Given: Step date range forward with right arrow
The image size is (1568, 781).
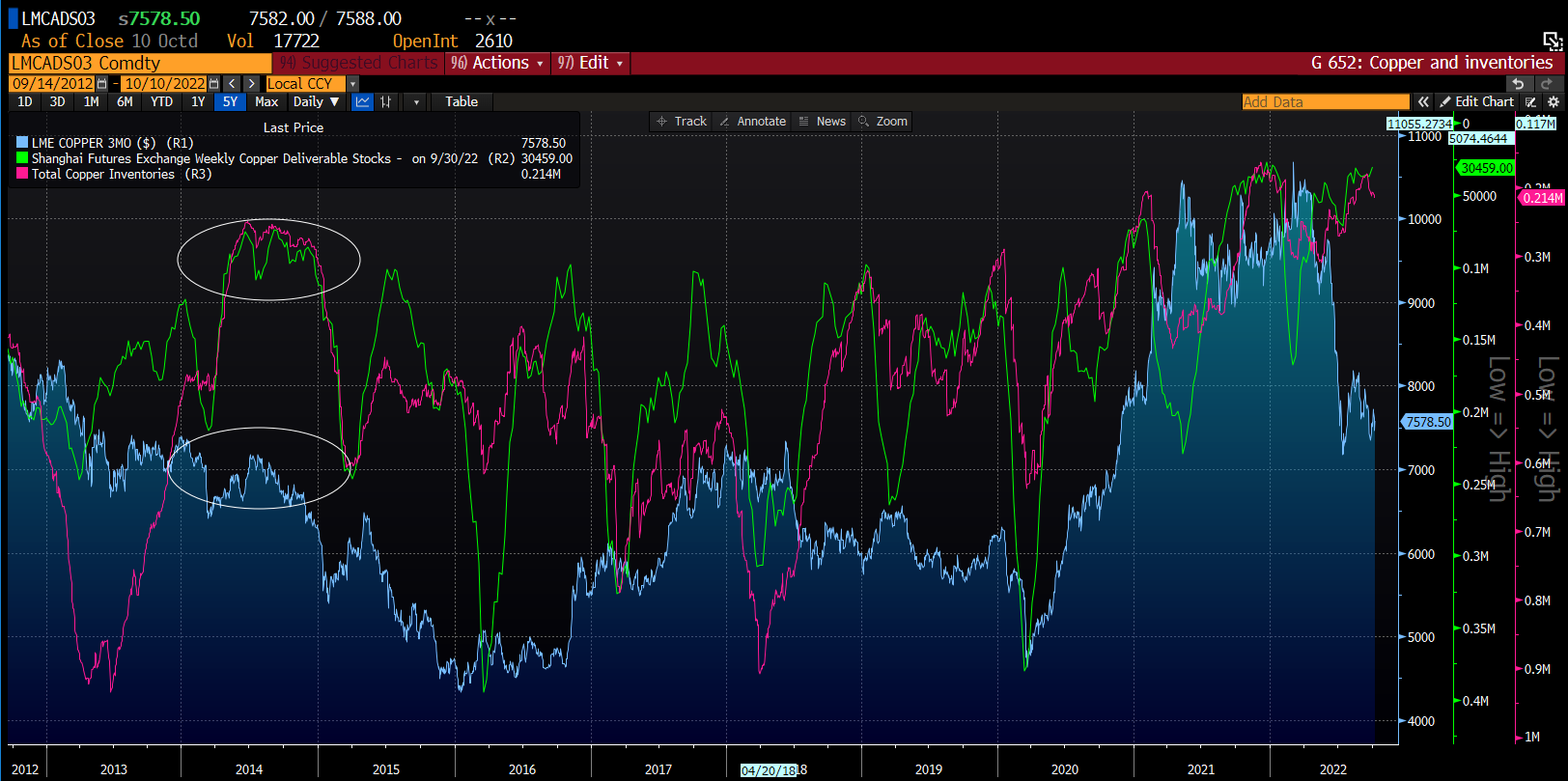Looking at the screenshot, I should [x=251, y=84].
